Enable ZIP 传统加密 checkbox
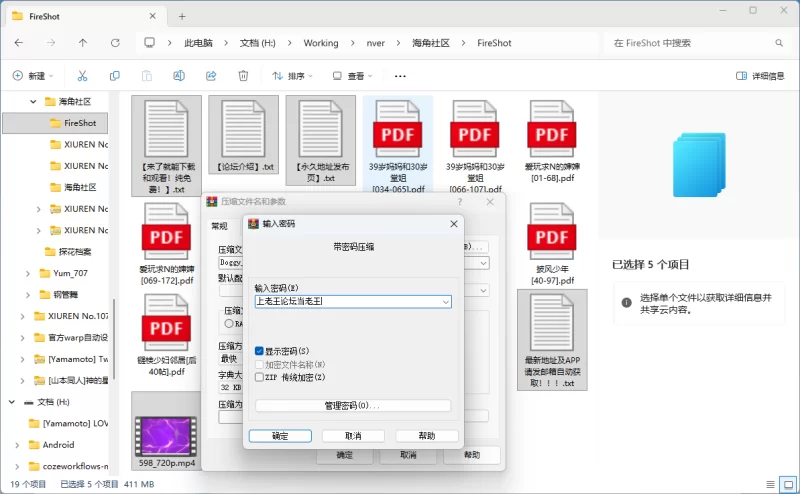 (260, 377)
